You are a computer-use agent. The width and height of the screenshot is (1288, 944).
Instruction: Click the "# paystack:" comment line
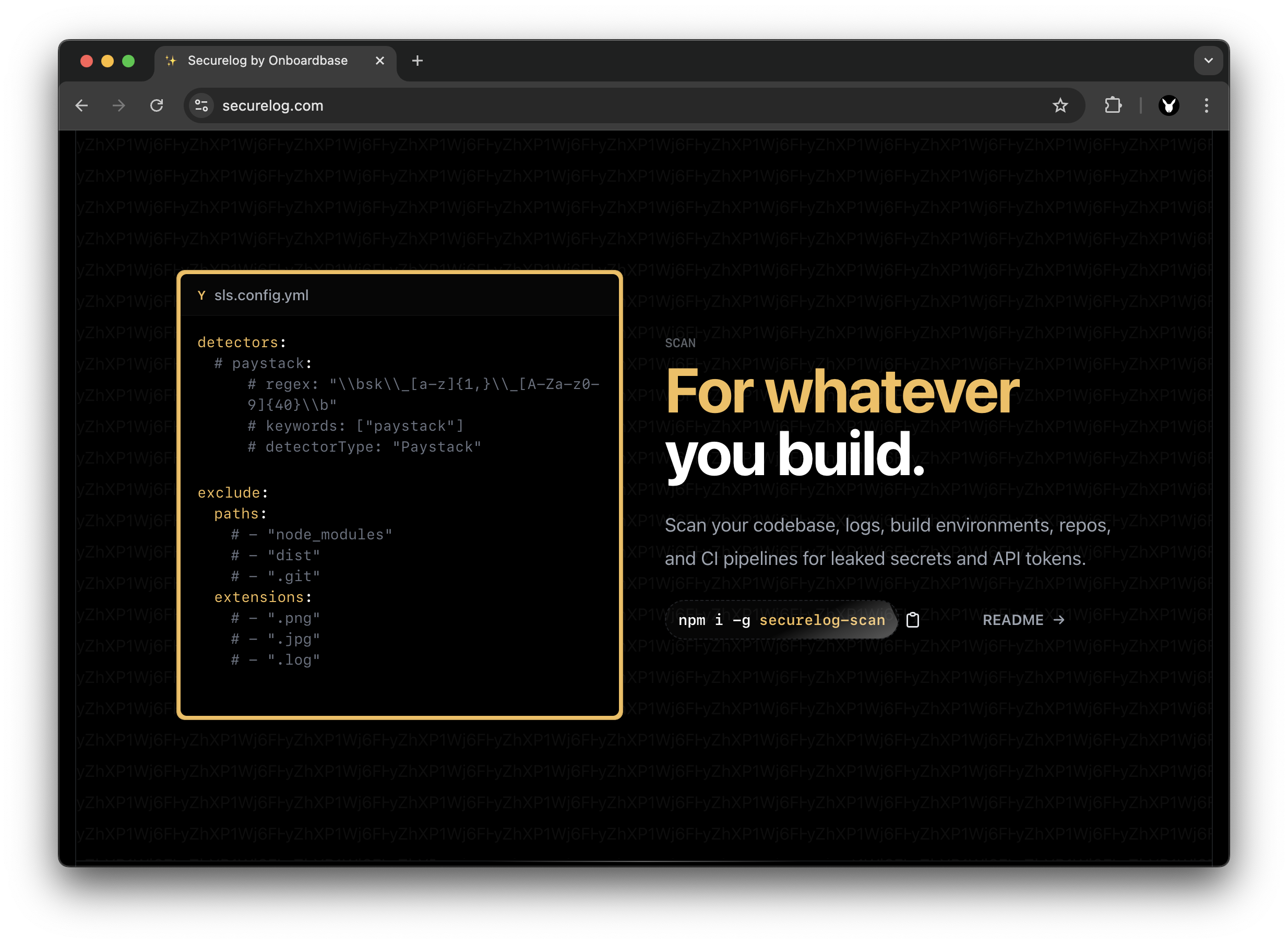pos(264,363)
